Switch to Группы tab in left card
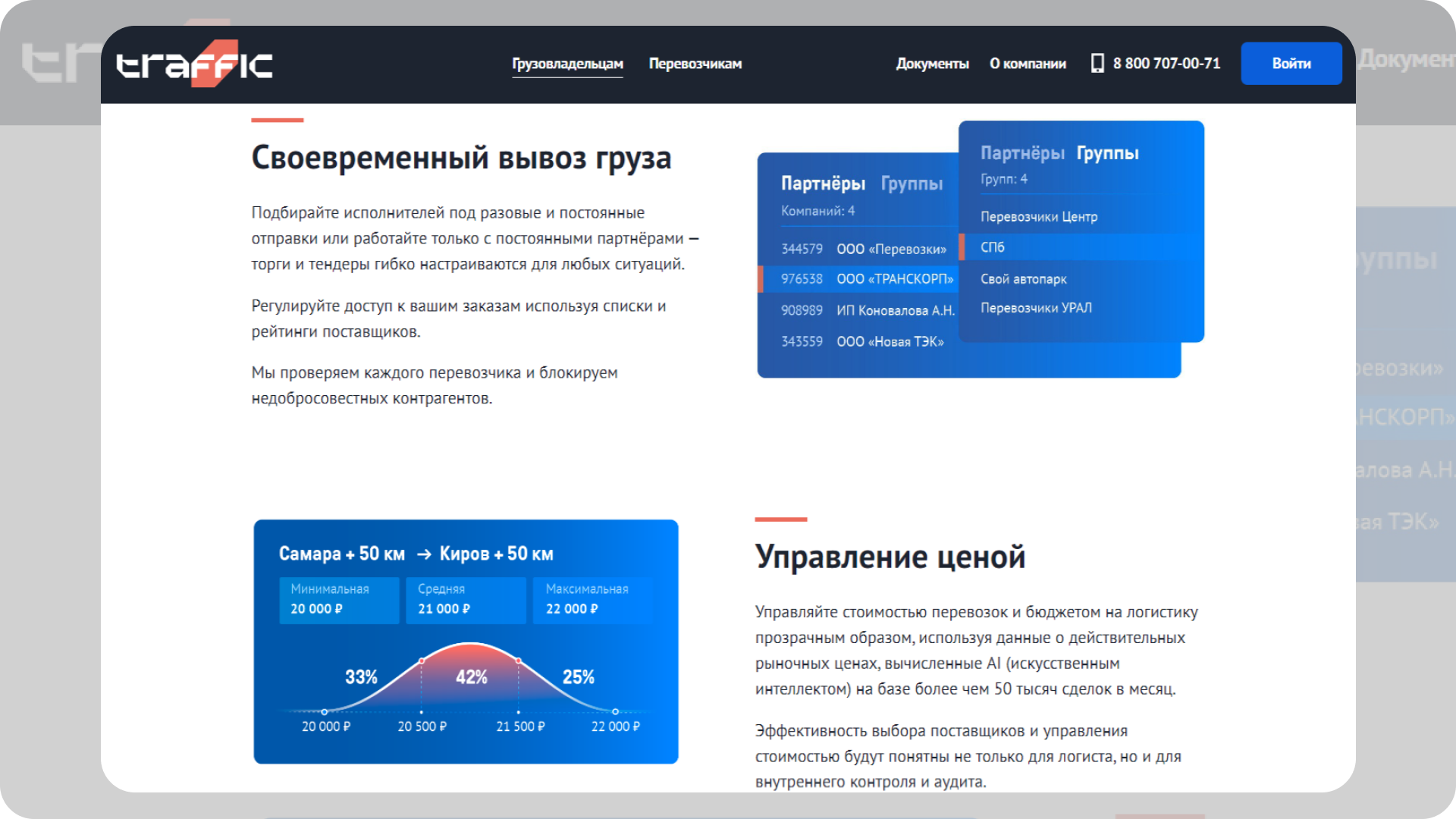Image resolution: width=1456 pixels, height=819 pixels. click(x=912, y=184)
